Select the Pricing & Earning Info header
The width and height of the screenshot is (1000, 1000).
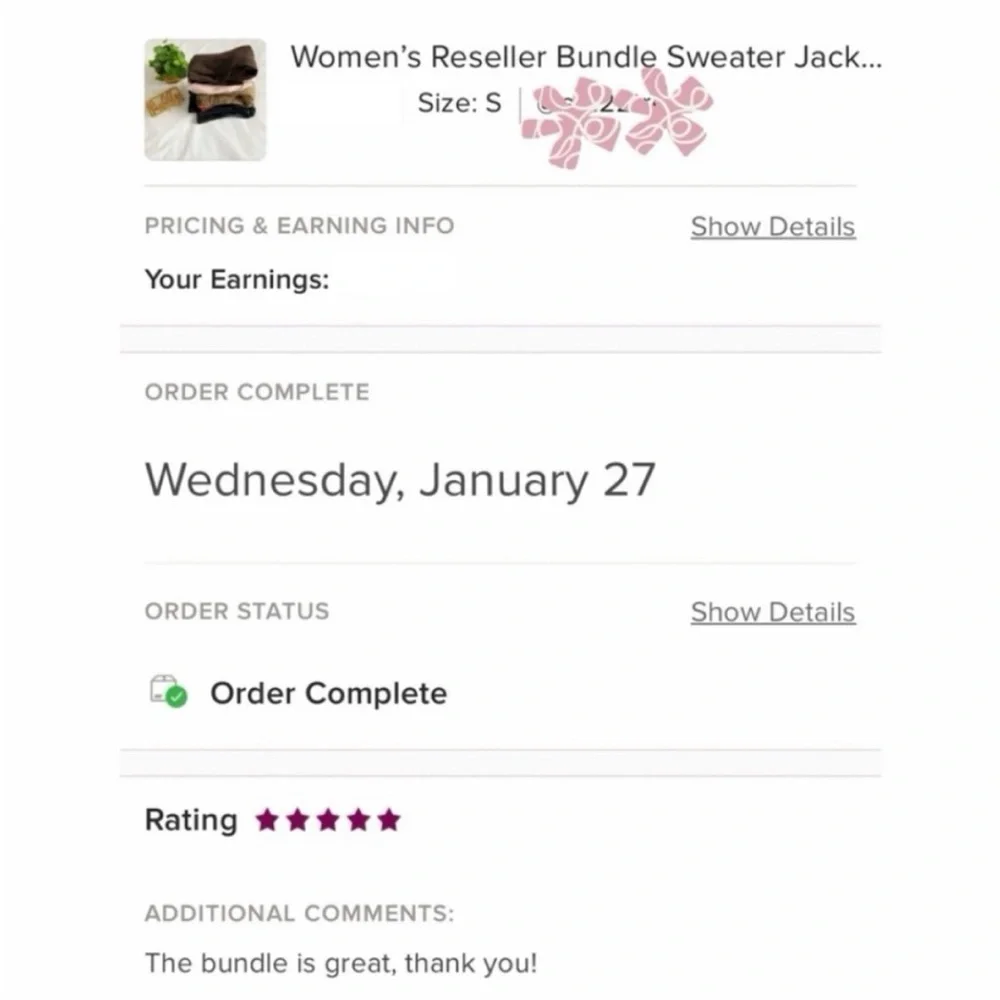click(299, 226)
